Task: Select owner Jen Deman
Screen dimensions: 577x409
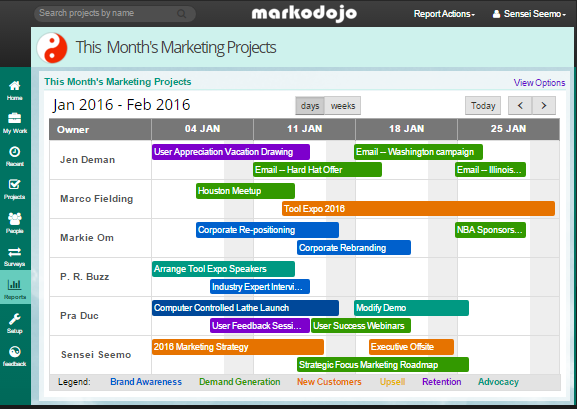Action: pyautogui.click(x=88, y=160)
